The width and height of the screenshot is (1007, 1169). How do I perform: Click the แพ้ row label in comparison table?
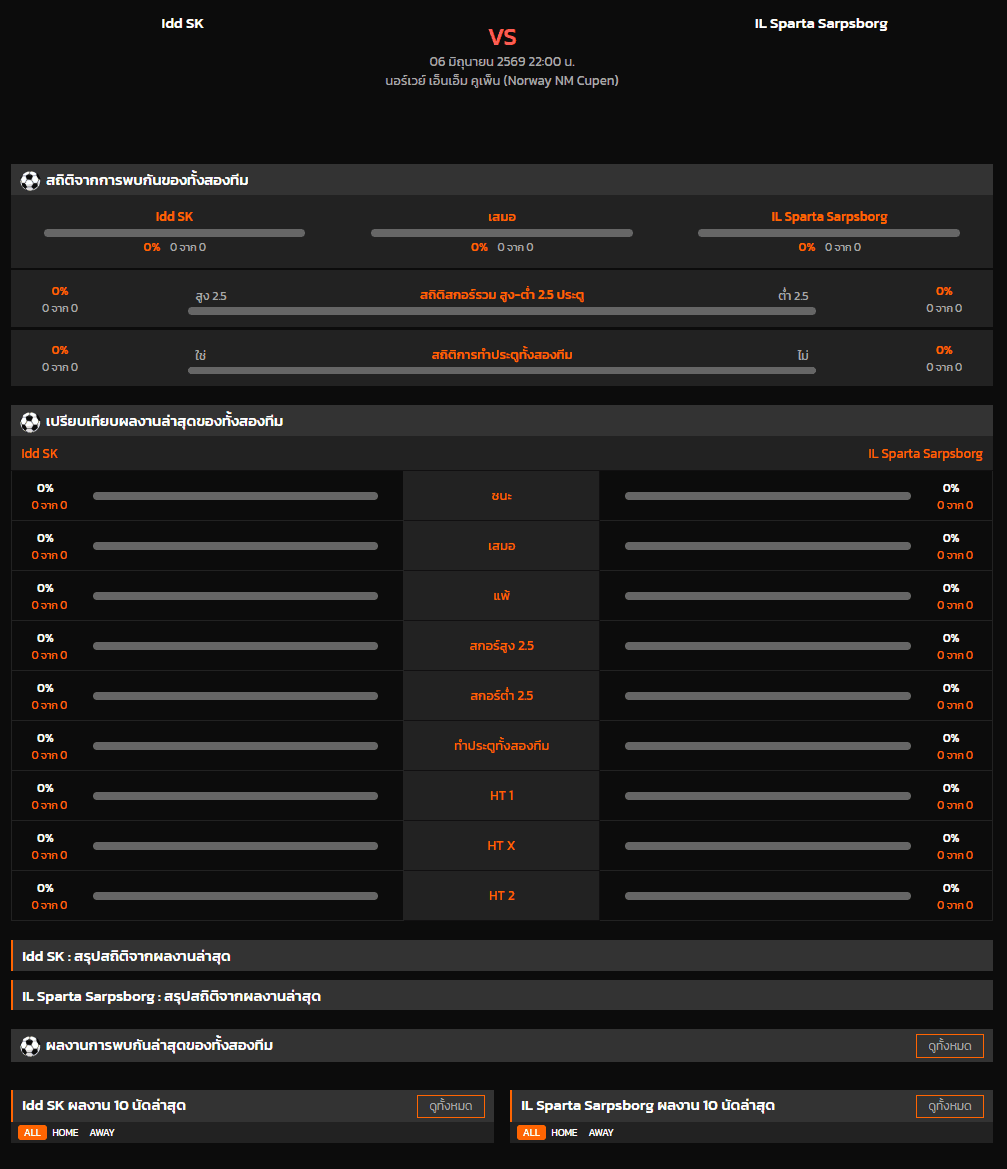point(502,596)
